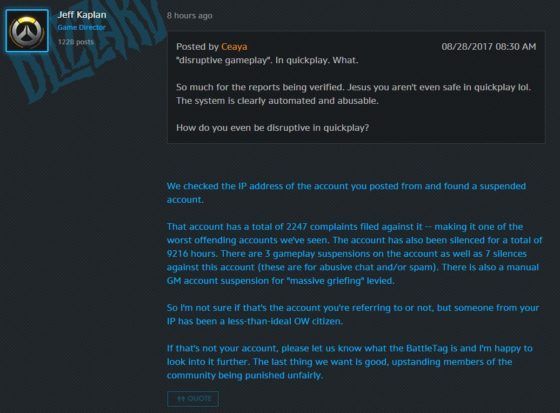560x413 pixels.
Task: Select the quoted line "disruptive gameplay". In quickplay. What.
Action: coord(267,60)
